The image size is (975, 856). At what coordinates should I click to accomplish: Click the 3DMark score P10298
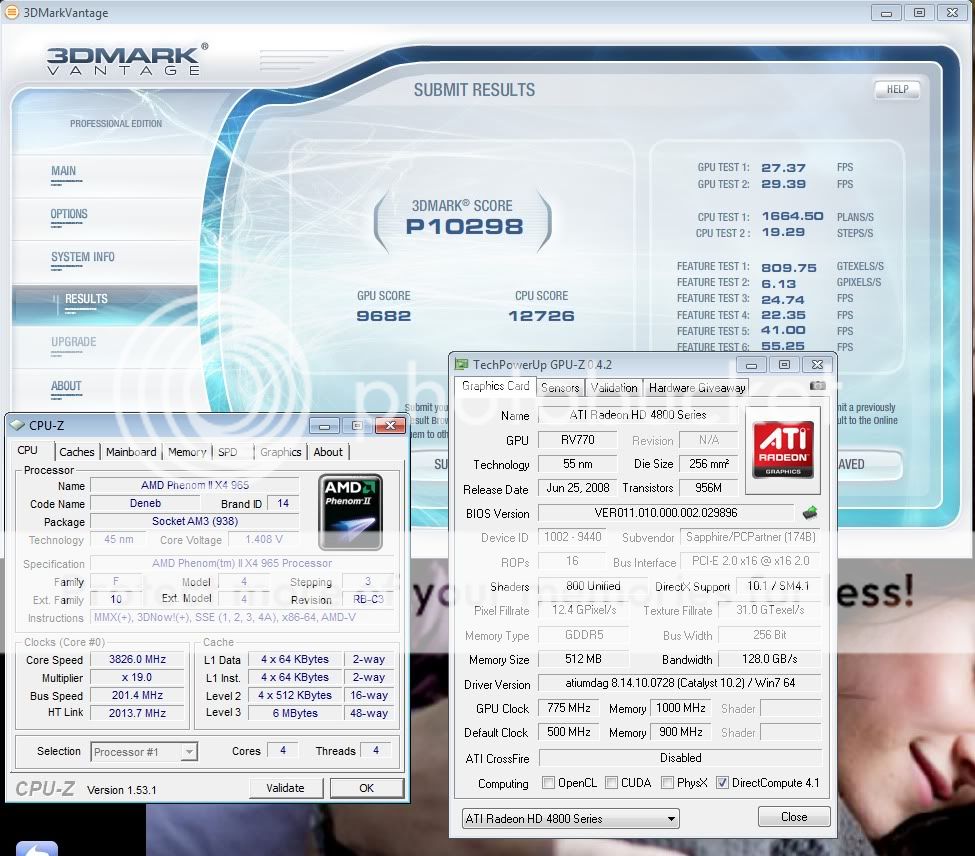pyautogui.click(x=464, y=226)
